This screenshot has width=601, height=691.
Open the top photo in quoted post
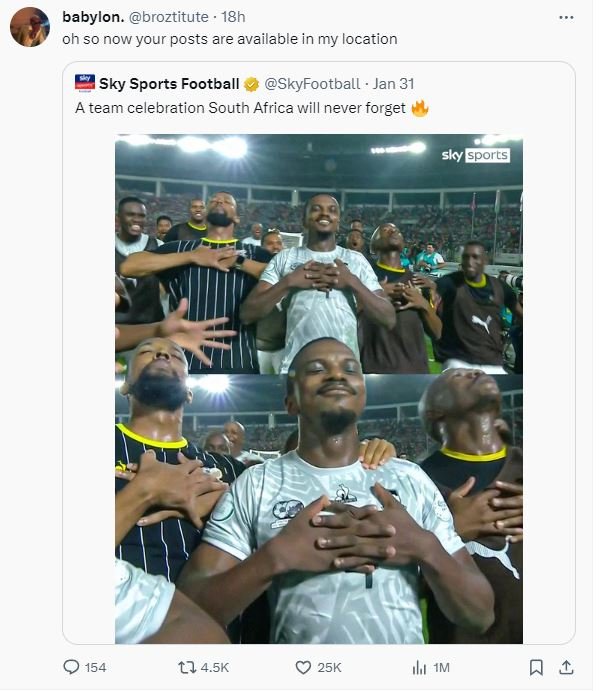pyautogui.click(x=319, y=254)
